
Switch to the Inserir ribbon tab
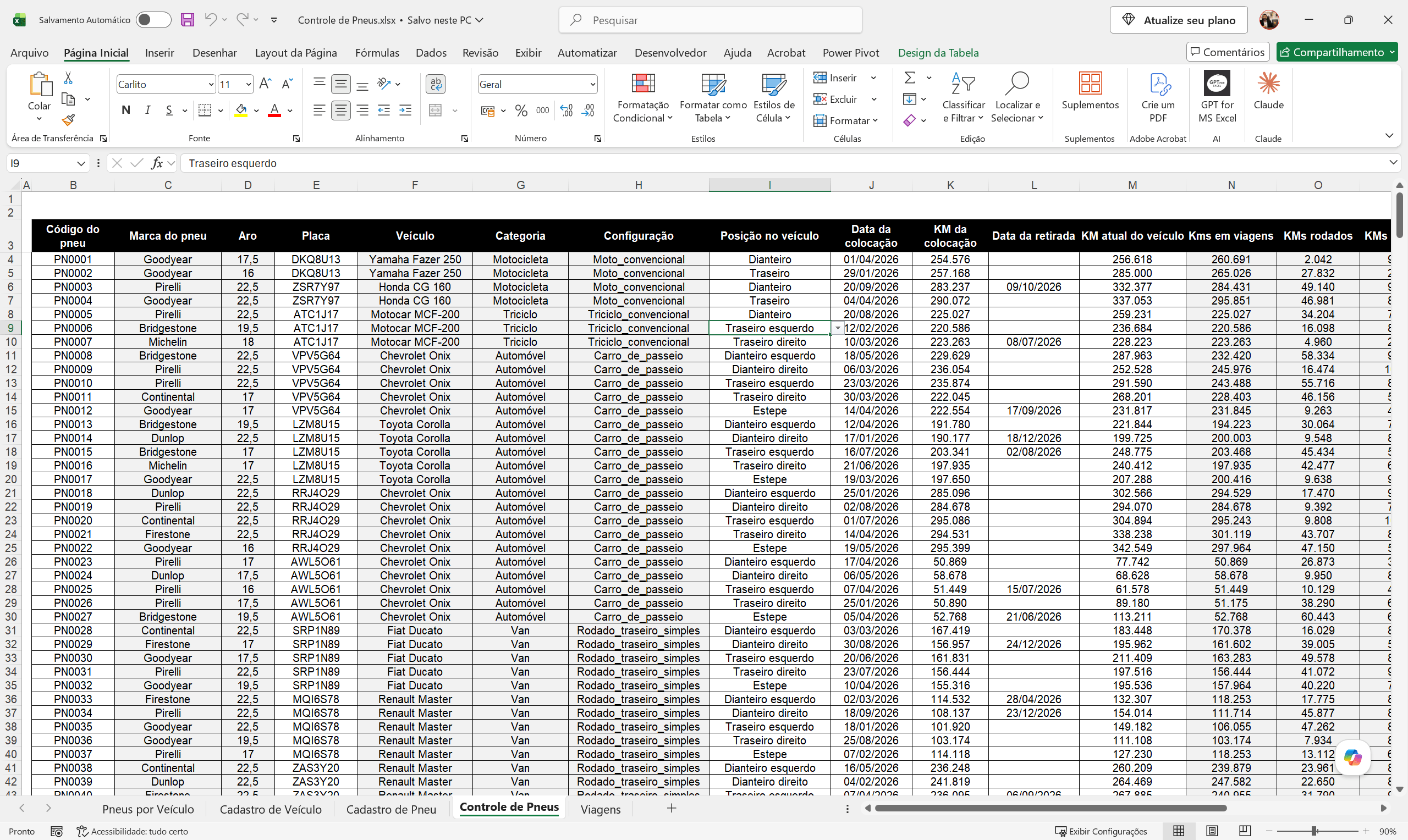[x=159, y=53]
